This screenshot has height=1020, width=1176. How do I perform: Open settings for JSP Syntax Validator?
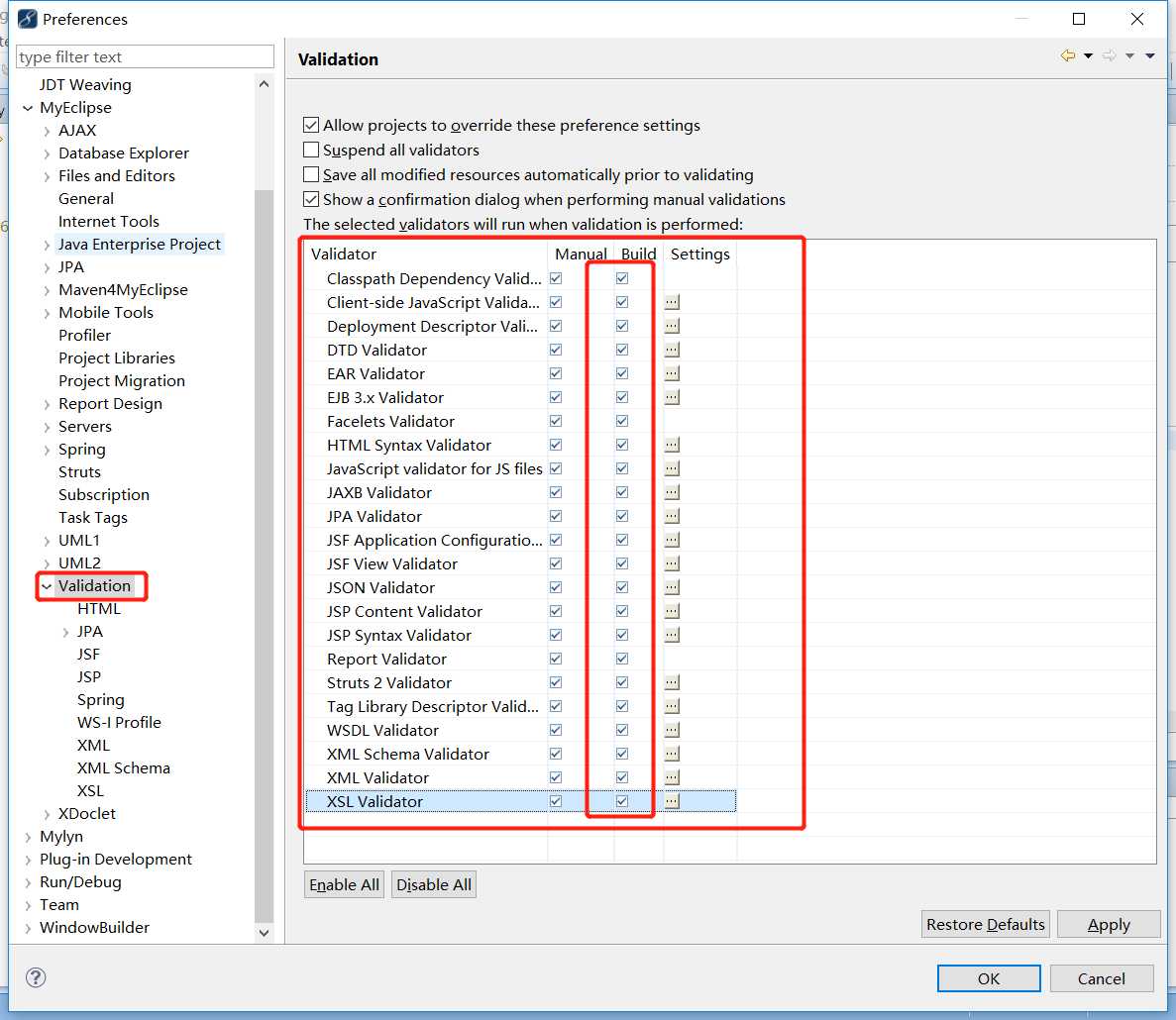point(672,635)
